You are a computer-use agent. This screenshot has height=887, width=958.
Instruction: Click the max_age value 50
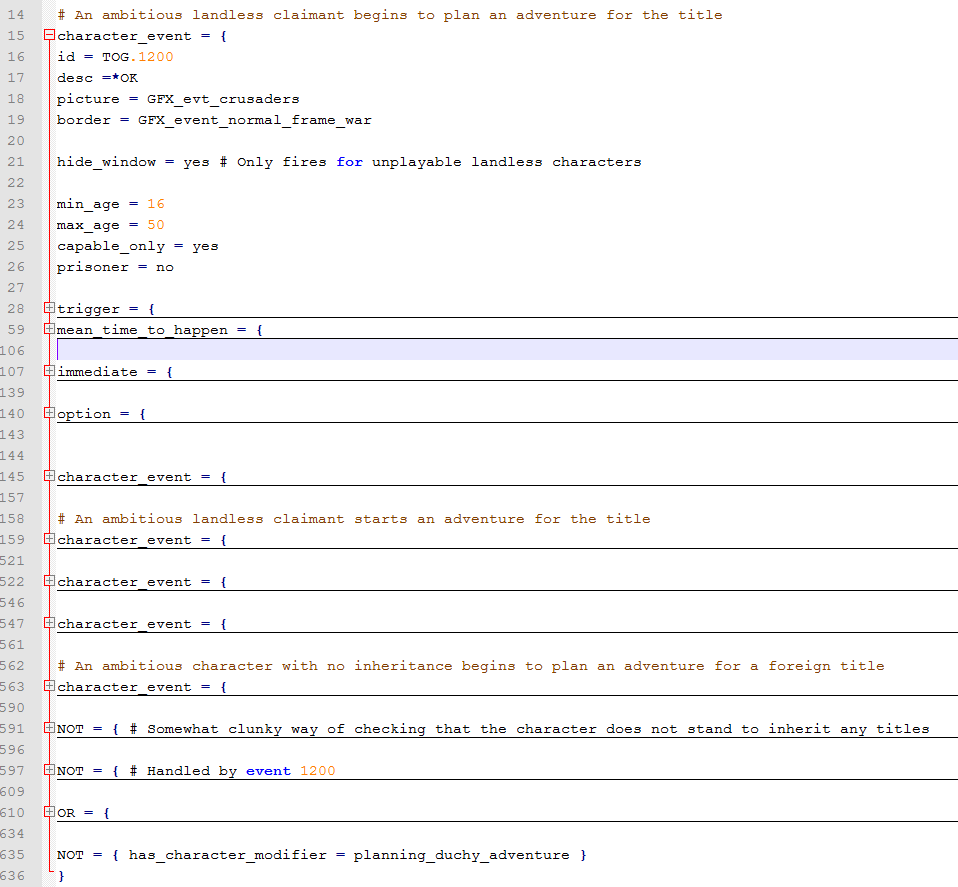tap(155, 225)
